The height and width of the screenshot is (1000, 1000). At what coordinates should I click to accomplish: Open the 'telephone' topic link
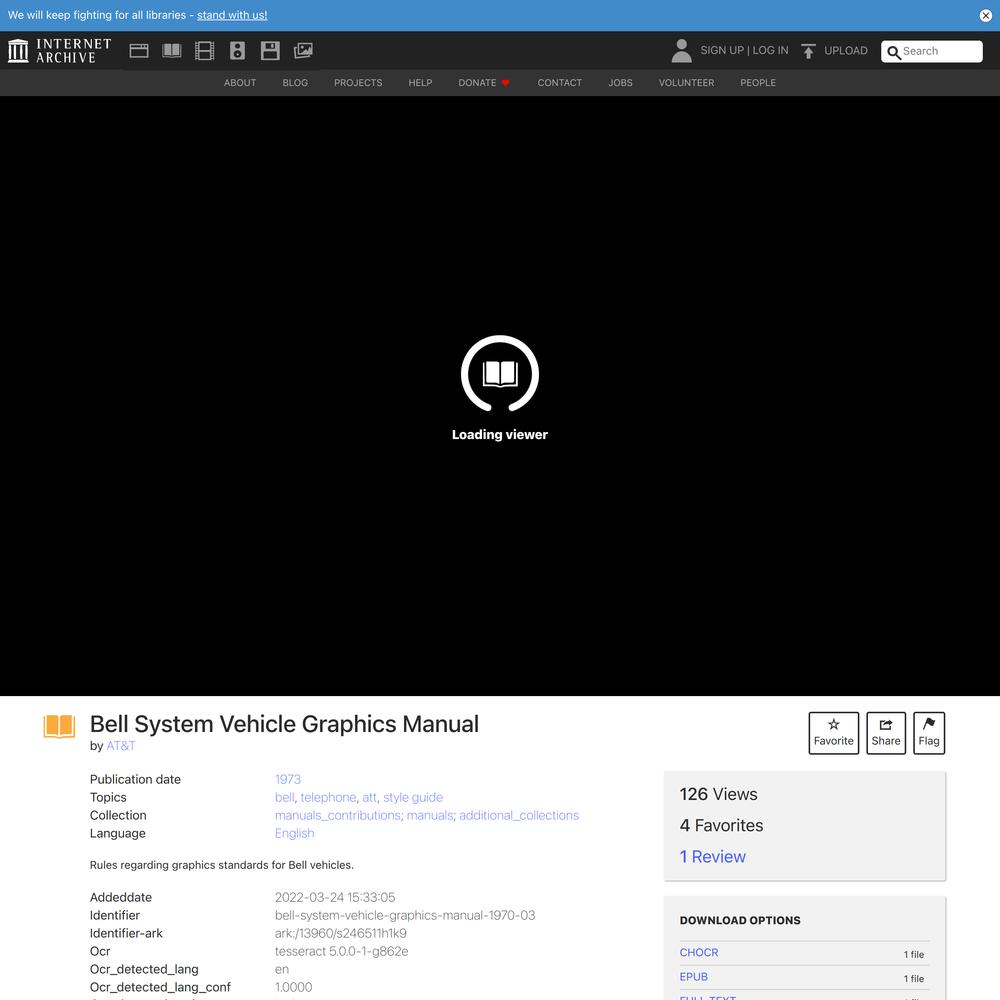[x=328, y=797]
